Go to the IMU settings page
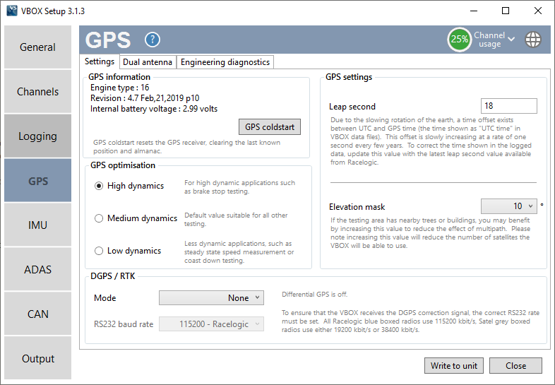This screenshot has width=555, height=385. point(38,225)
